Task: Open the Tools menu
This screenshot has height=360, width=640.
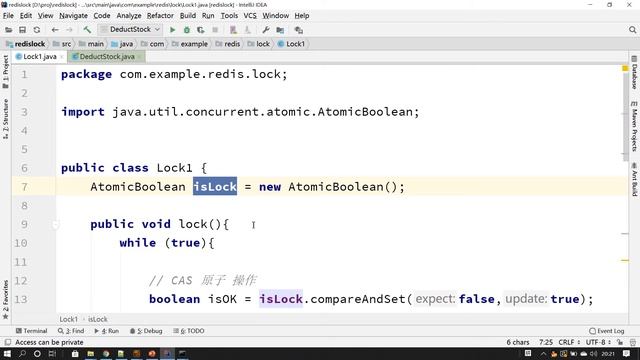Action: 229,16
